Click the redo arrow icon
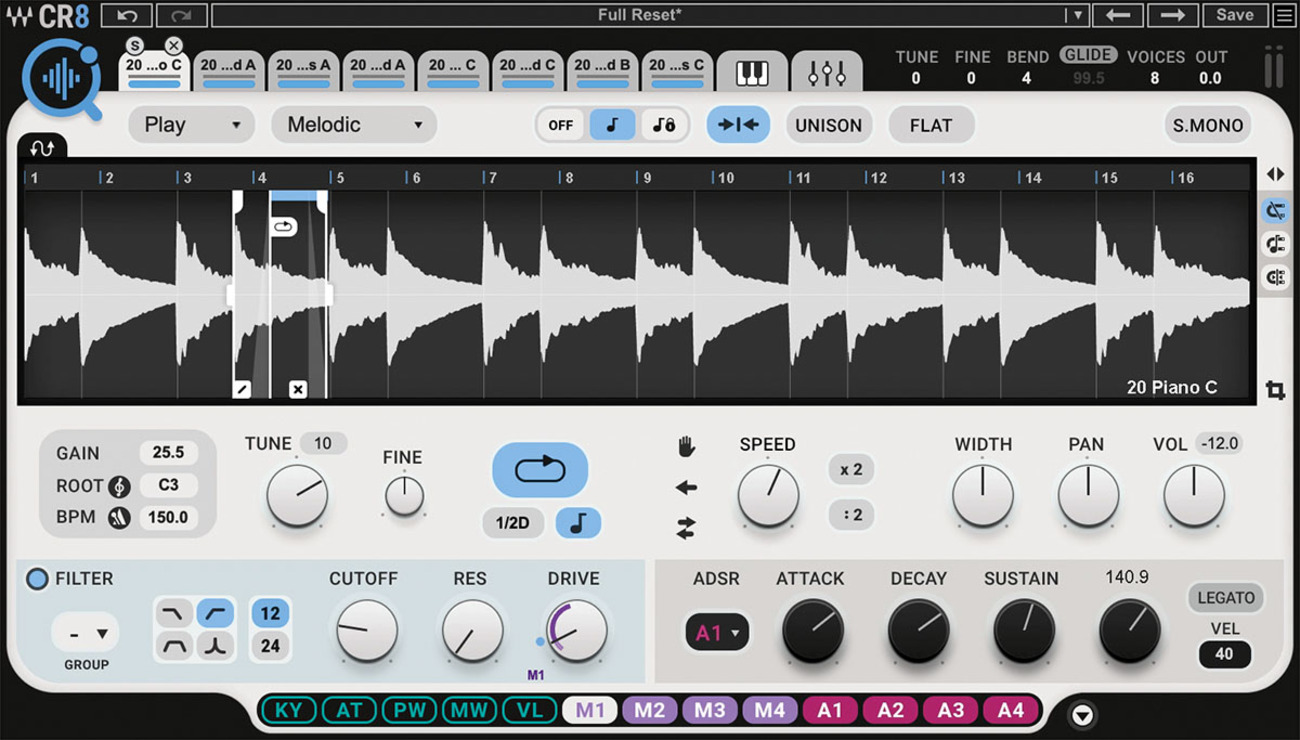Screen dimensions: 1300x740 pos(181,15)
